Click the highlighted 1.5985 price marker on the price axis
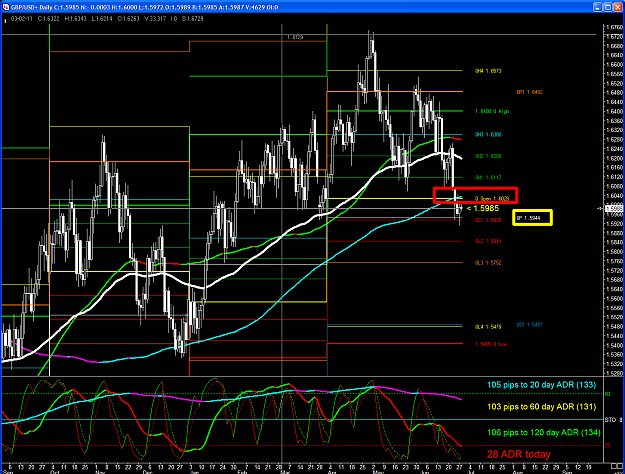This screenshot has width=625, height=474. (x=614, y=208)
